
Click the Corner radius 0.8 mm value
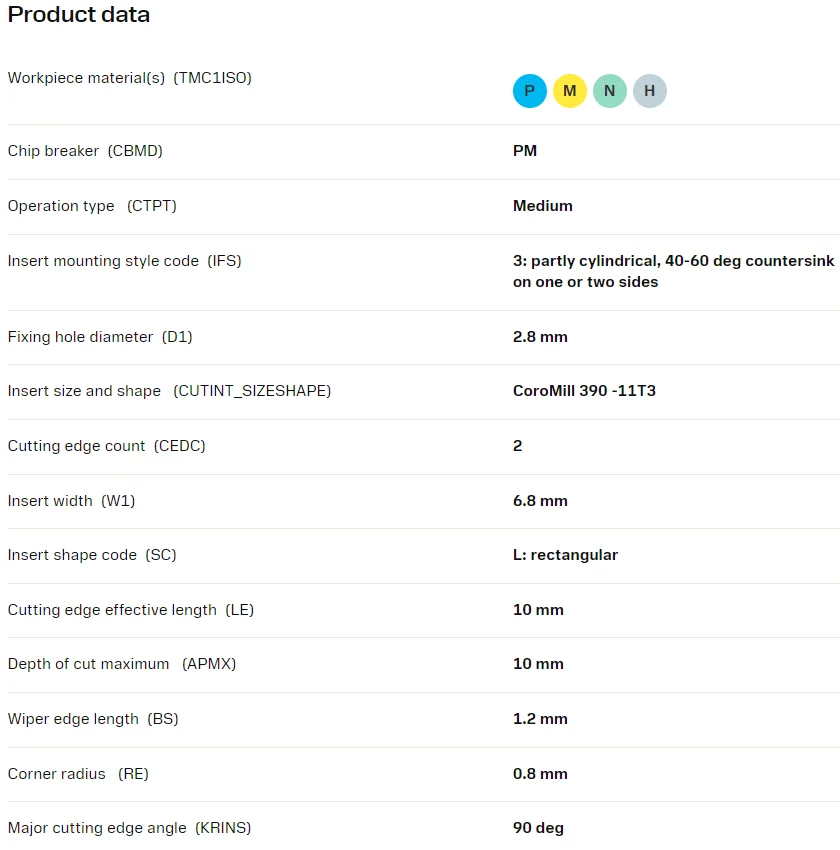click(x=540, y=774)
